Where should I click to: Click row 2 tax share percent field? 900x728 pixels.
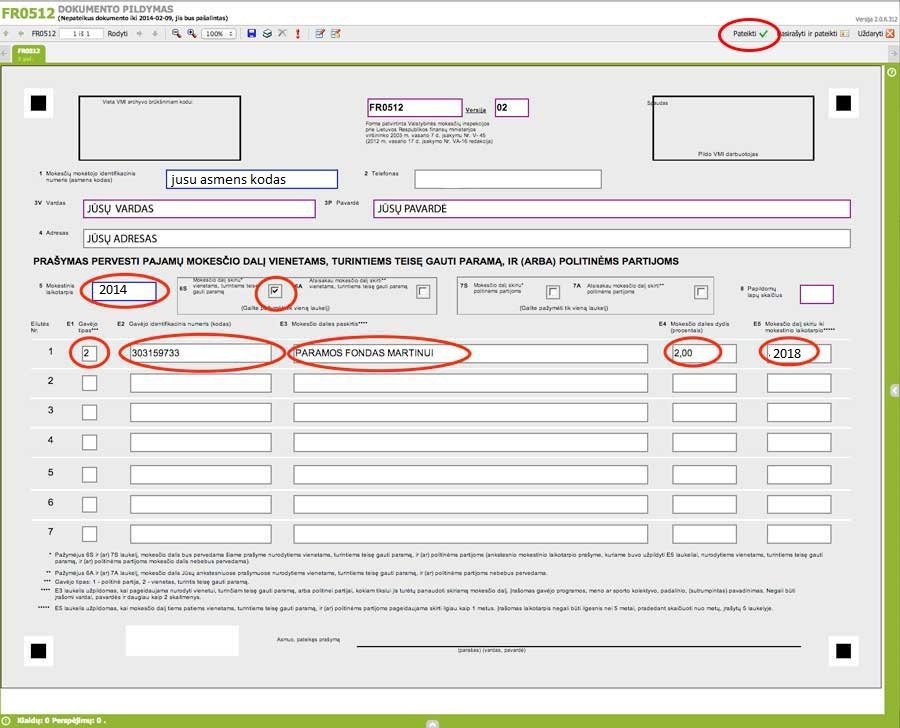[x=704, y=383]
